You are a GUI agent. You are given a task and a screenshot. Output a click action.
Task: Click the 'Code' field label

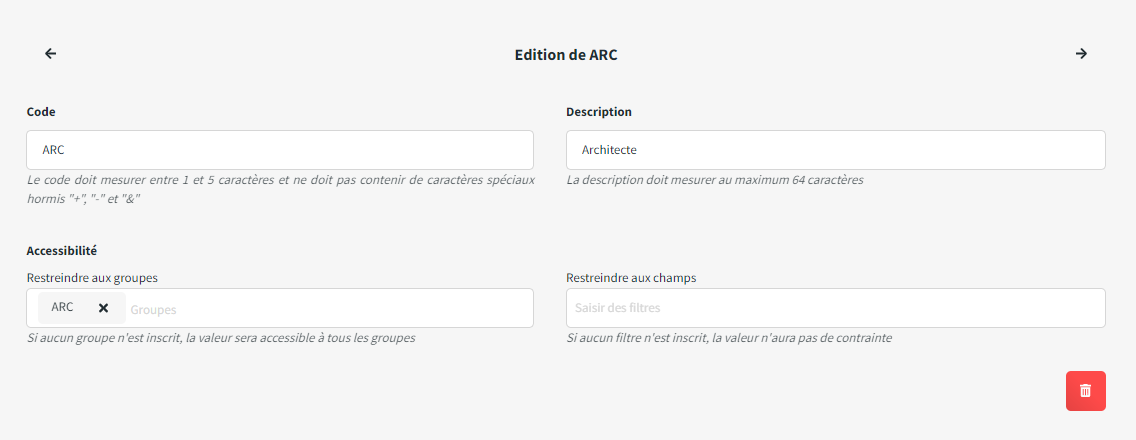(41, 112)
